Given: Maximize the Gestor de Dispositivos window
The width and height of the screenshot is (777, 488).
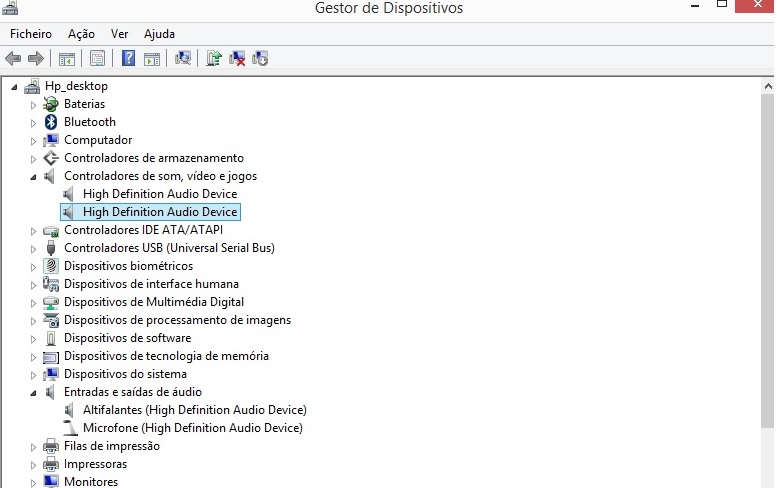Looking at the screenshot, I should tap(722, 5).
